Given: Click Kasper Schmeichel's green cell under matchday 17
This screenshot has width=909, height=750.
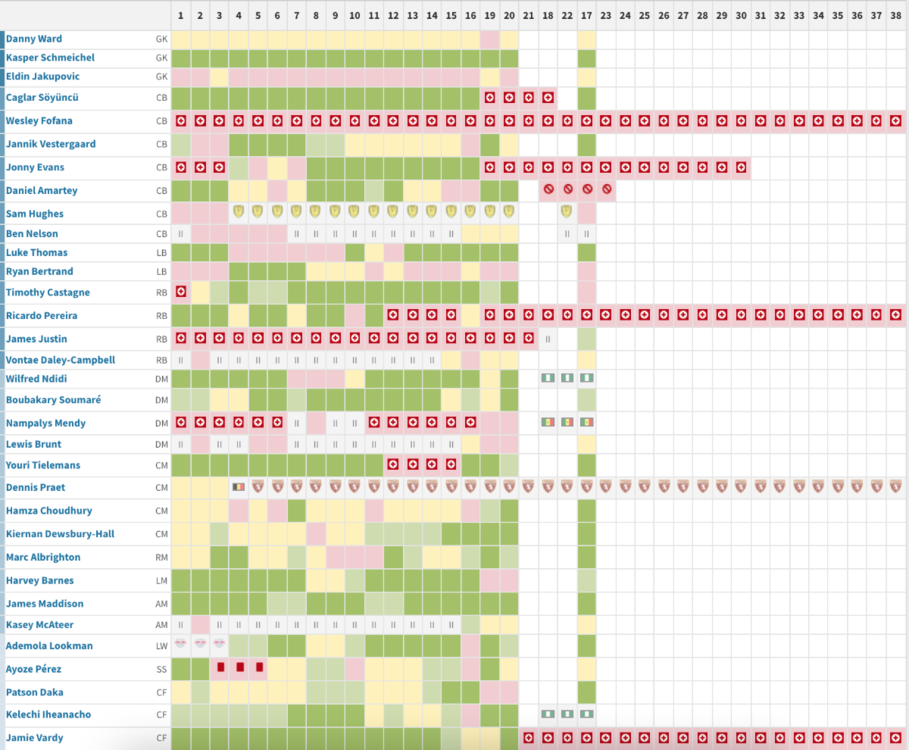Looking at the screenshot, I should [587, 59].
